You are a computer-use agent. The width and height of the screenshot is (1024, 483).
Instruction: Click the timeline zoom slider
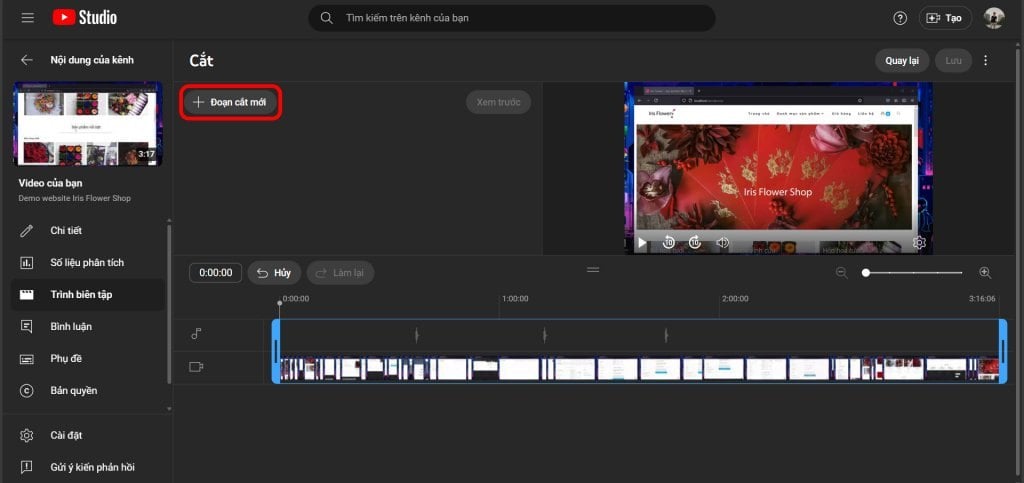click(914, 273)
